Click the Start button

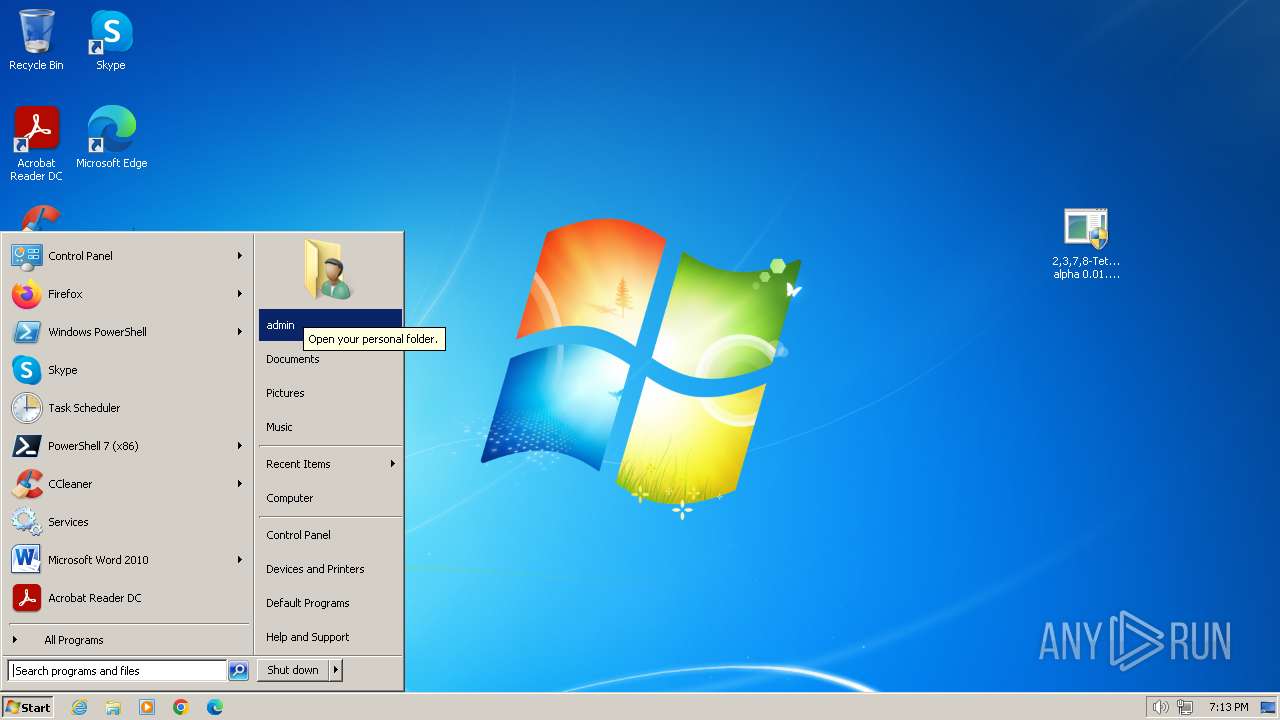28,707
